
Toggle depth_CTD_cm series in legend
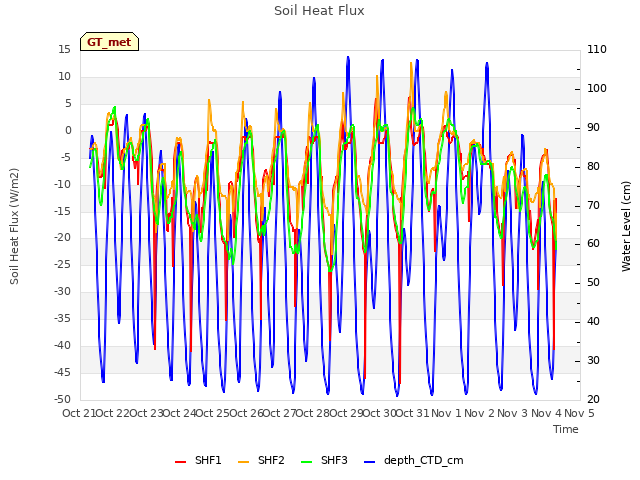[413, 460]
